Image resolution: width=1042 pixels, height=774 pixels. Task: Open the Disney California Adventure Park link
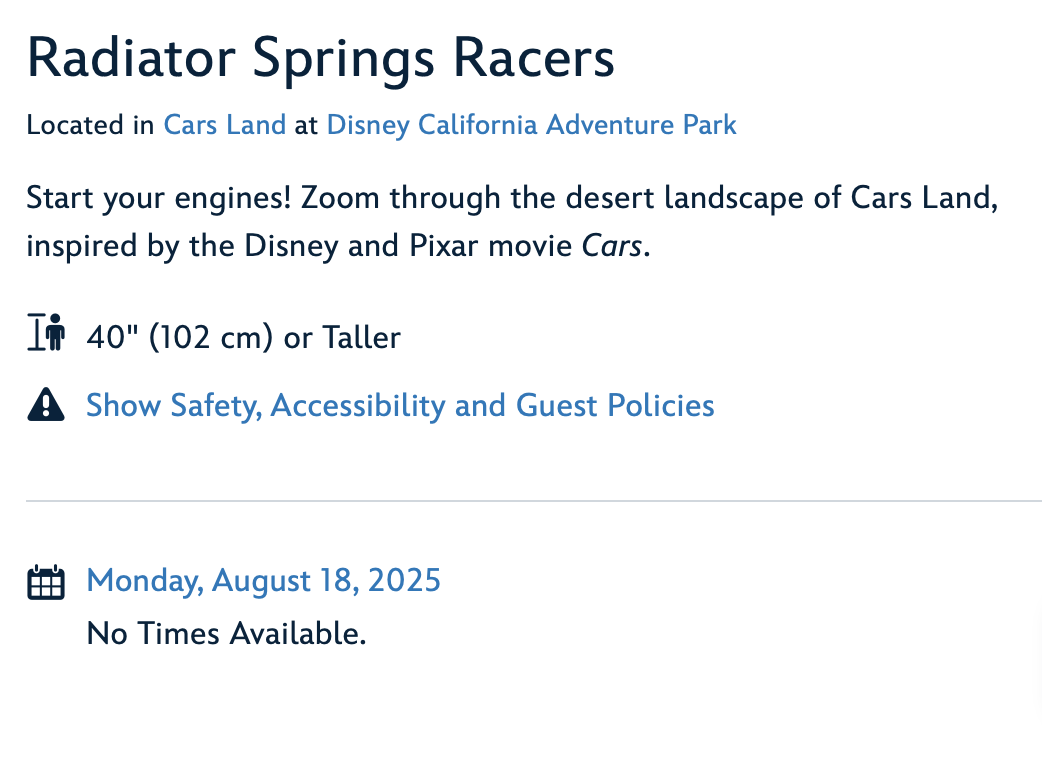pyautogui.click(x=532, y=125)
